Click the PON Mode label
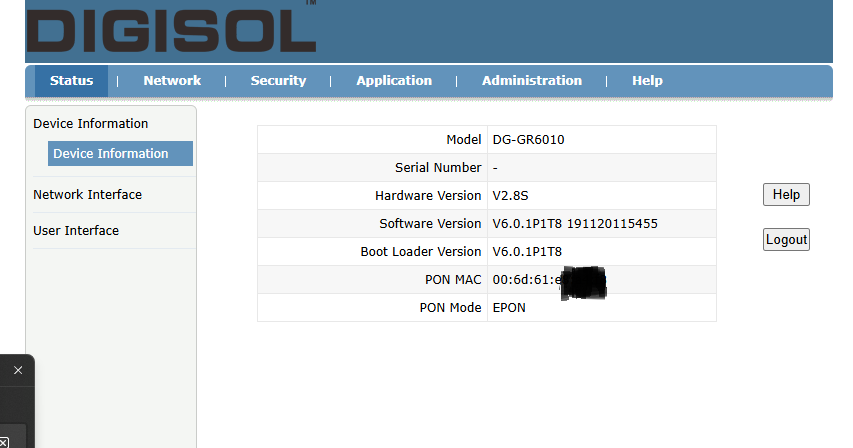 coord(450,308)
